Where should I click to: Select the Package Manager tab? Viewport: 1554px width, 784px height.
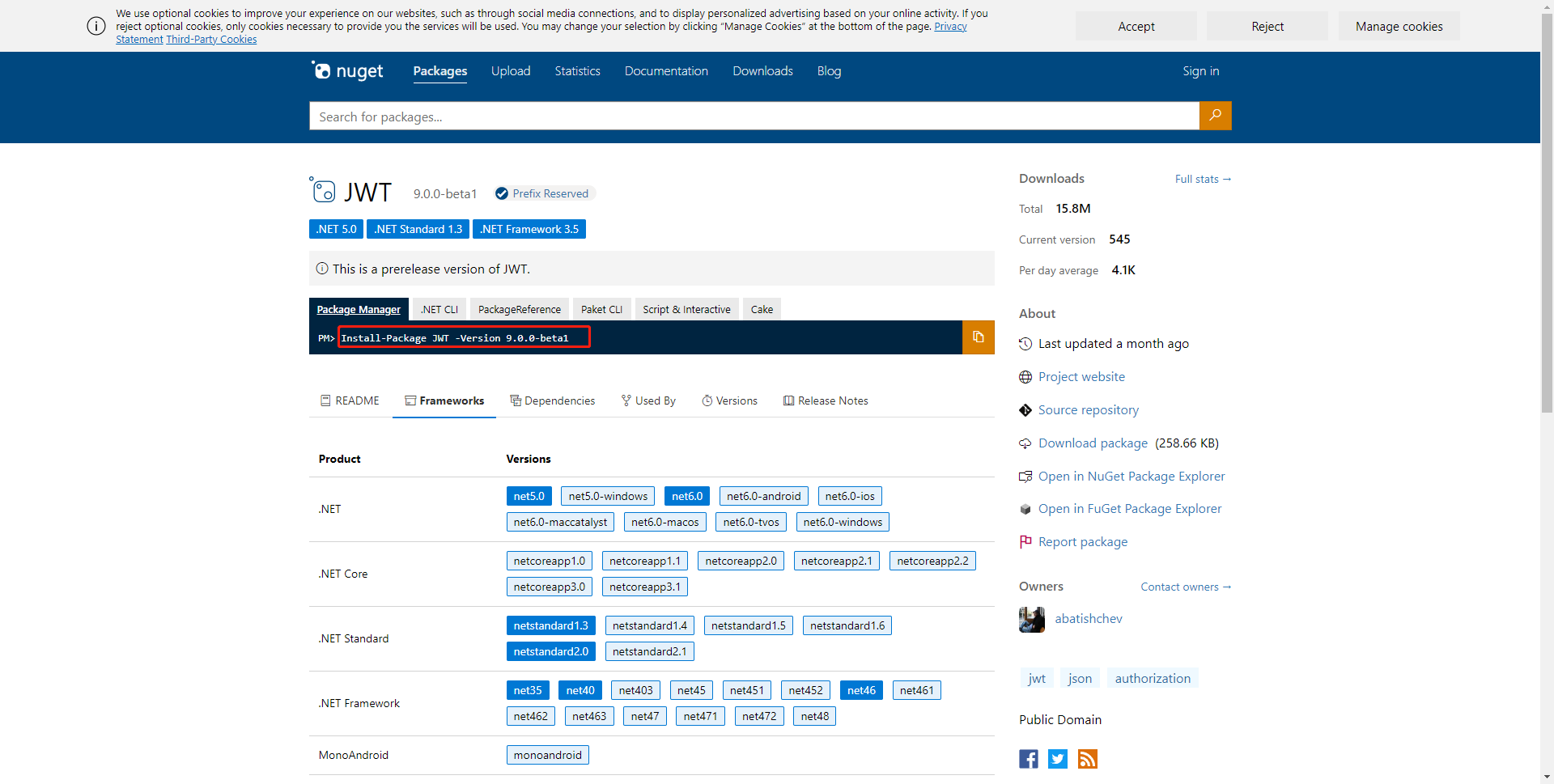(x=359, y=309)
